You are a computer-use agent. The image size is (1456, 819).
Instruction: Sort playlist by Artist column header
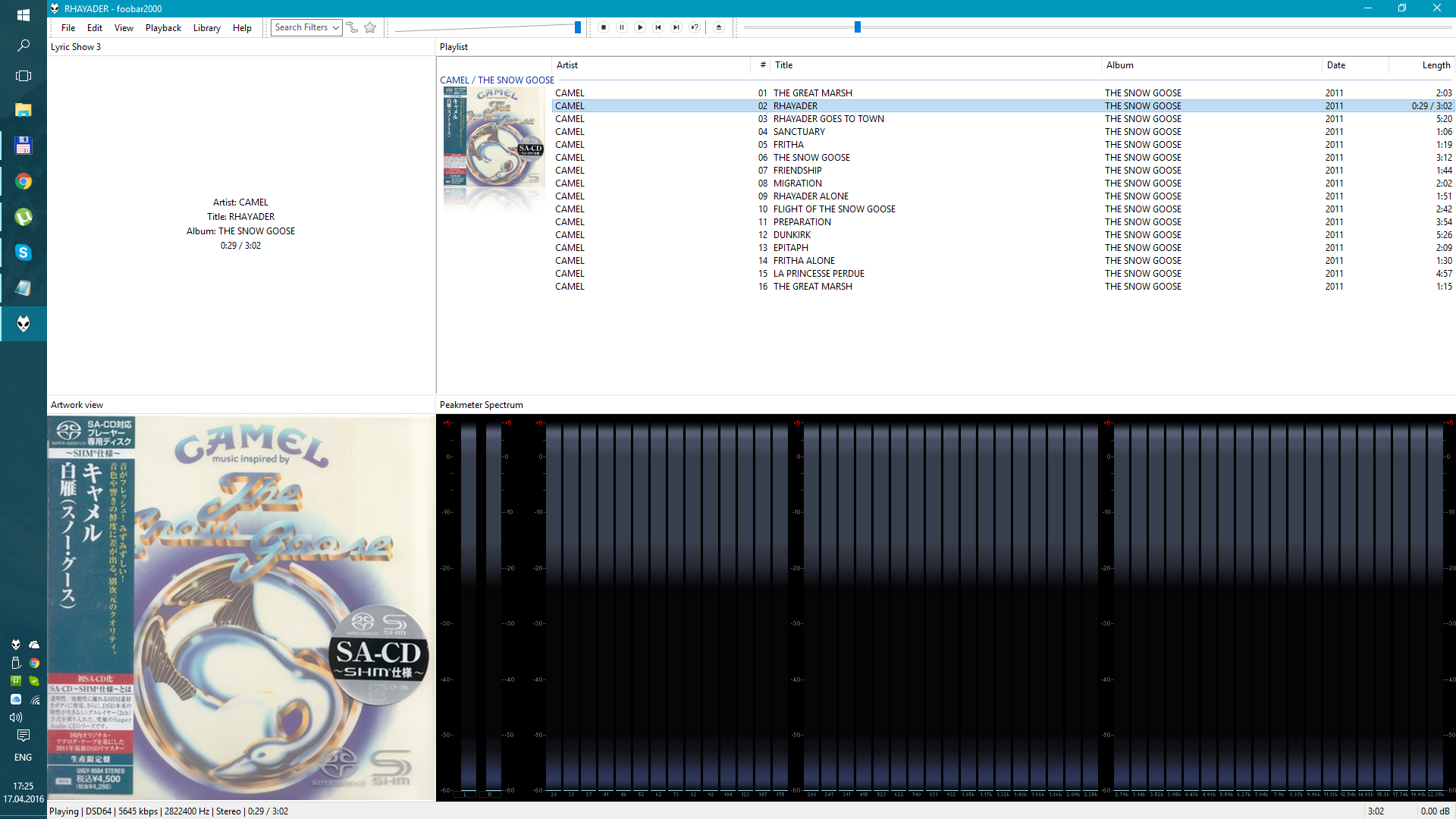pyautogui.click(x=651, y=65)
